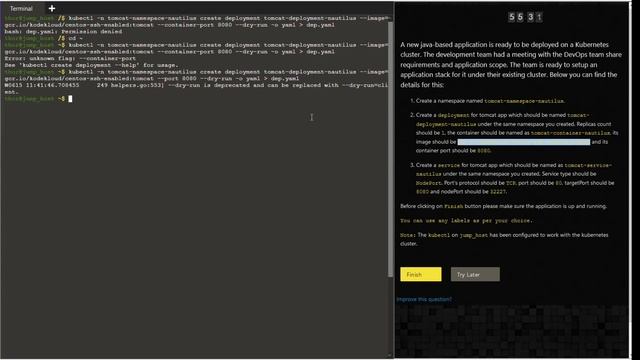Click 'You can use any labels' note
Screen dimensions: 640x360
click(x=466, y=220)
